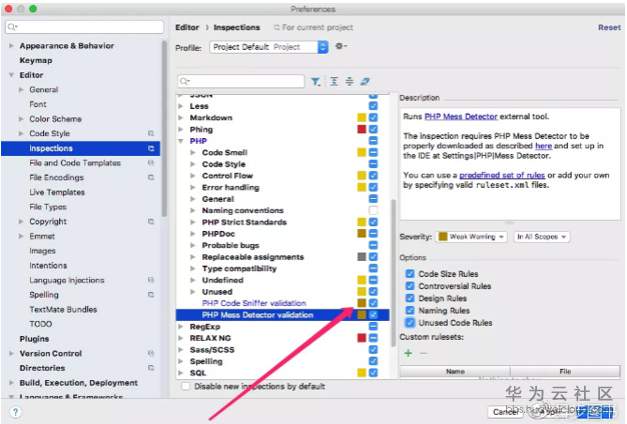The image size is (627, 424).
Task: Expand the Code Smell inspection group
Action: click(193, 152)
